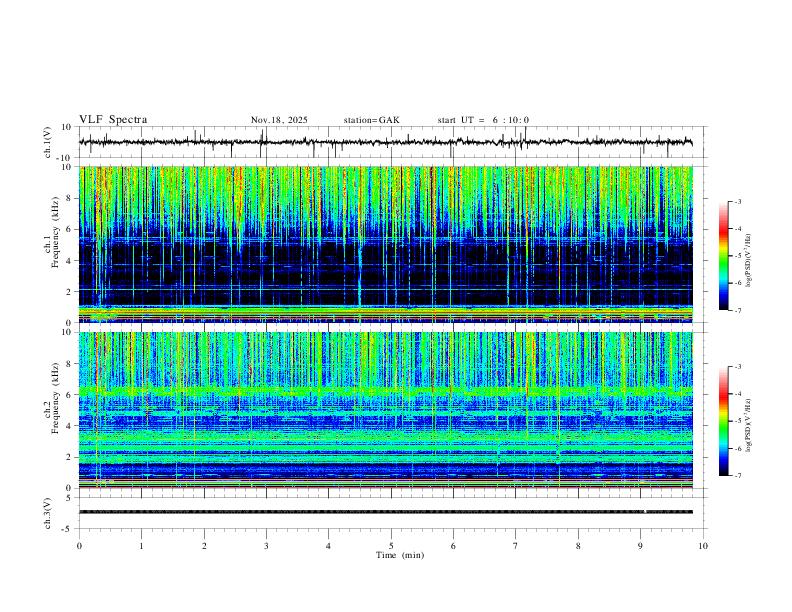Click the time axis tick label '7'

click(516, 546)
